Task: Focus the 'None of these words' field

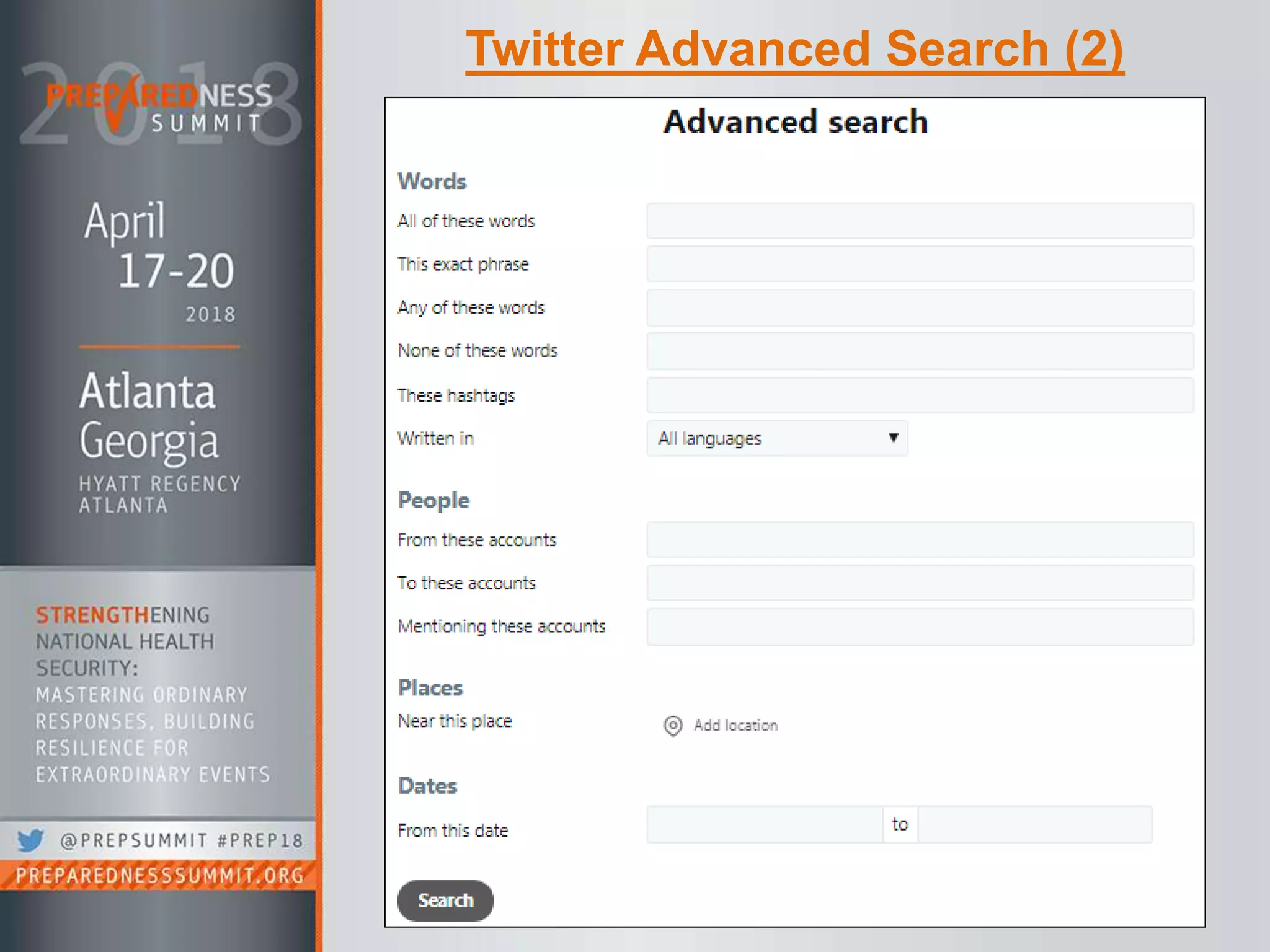Action: coord(920,351)
